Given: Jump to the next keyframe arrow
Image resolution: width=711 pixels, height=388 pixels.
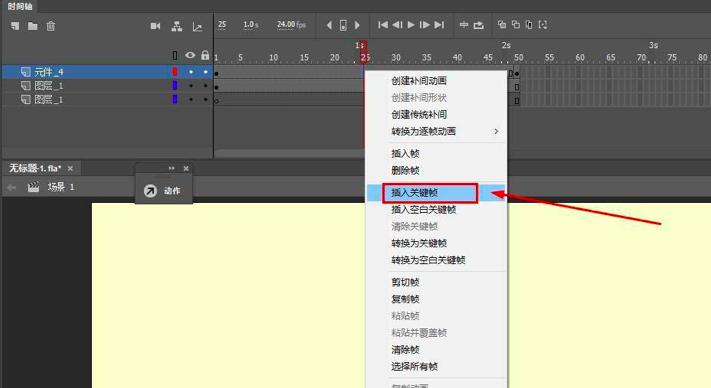Looking at the screenshot, I should point(357,25).
